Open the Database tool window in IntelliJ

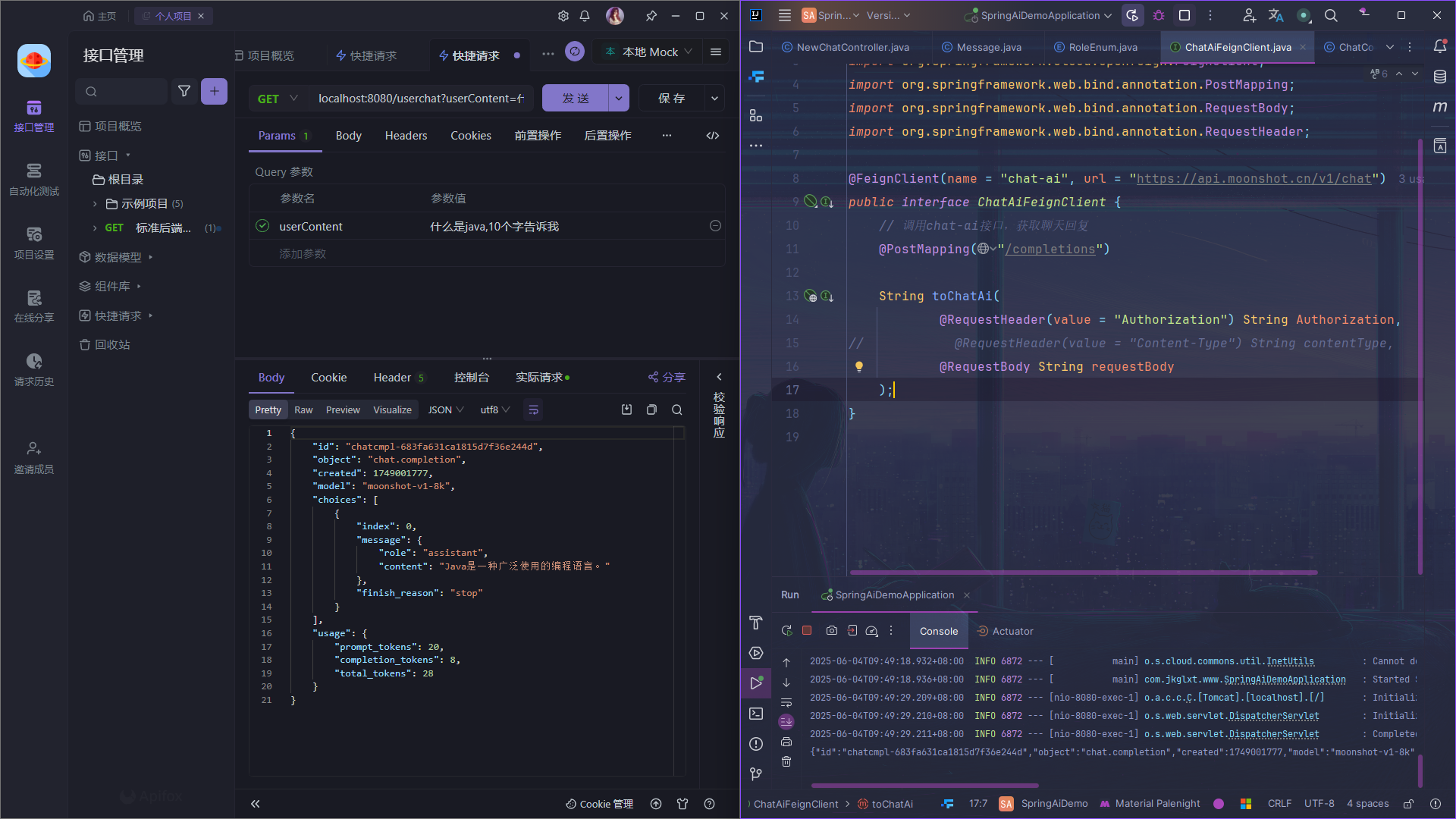click(1442, 77)
